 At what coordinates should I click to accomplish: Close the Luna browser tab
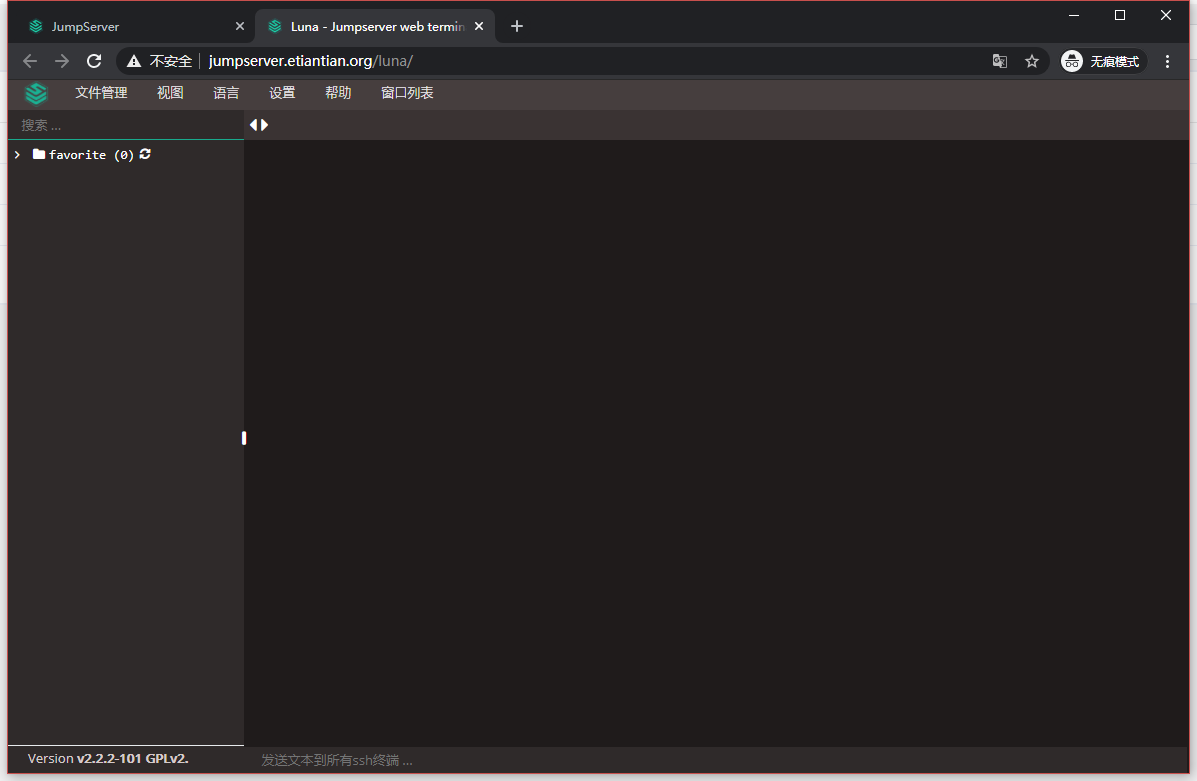(x=479, y=26)
